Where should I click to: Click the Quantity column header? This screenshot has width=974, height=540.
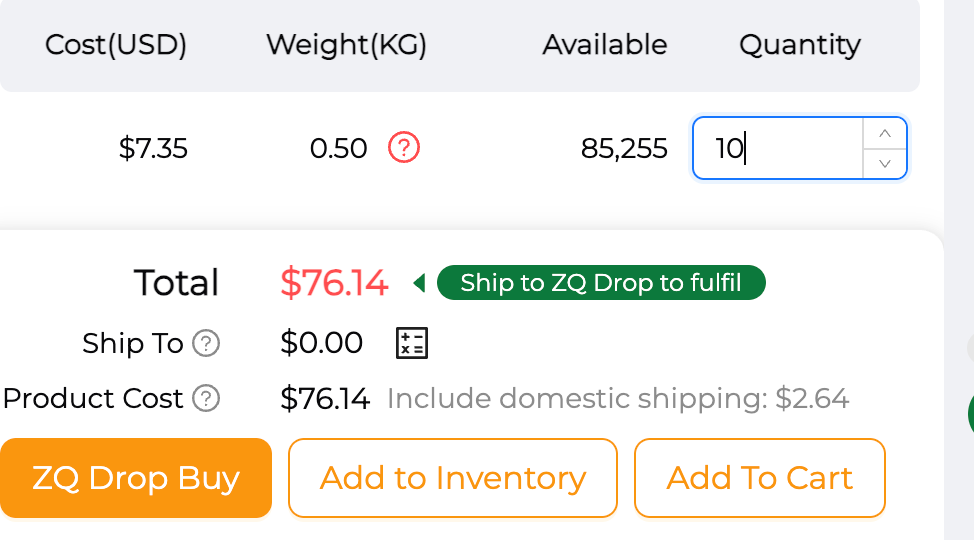click(799, 45)
